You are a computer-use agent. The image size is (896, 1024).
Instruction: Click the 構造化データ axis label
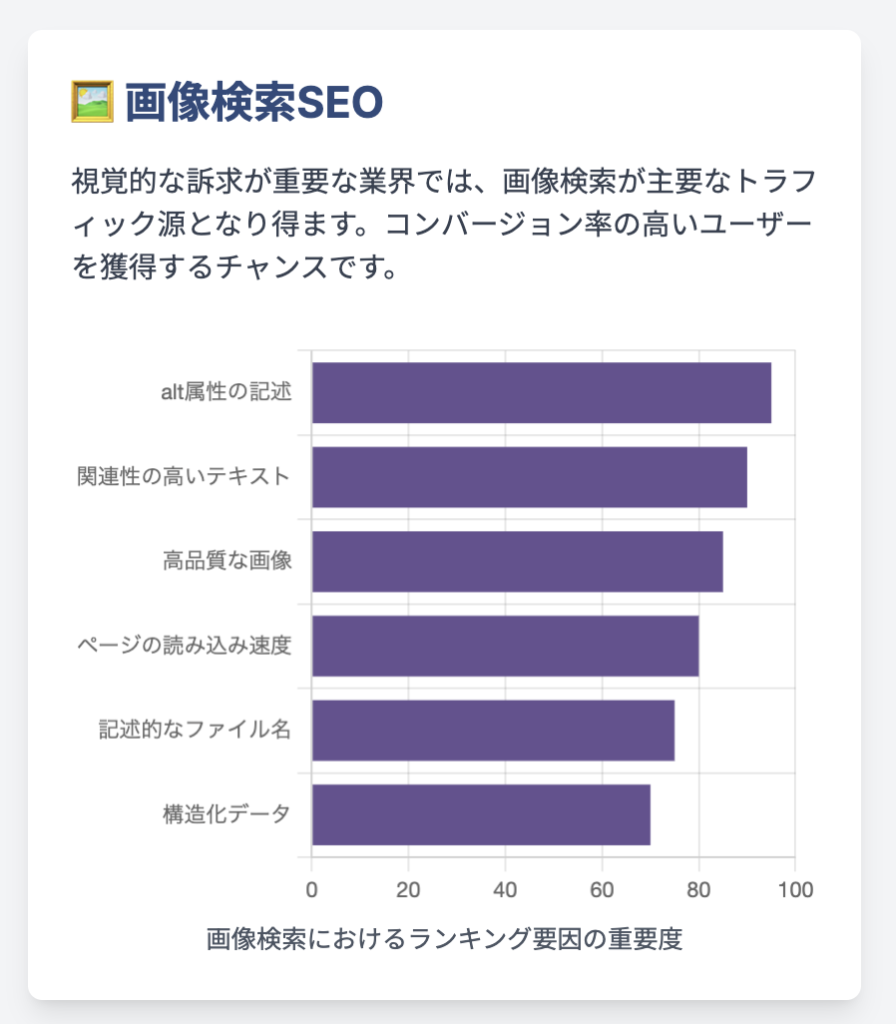[227, 814]
